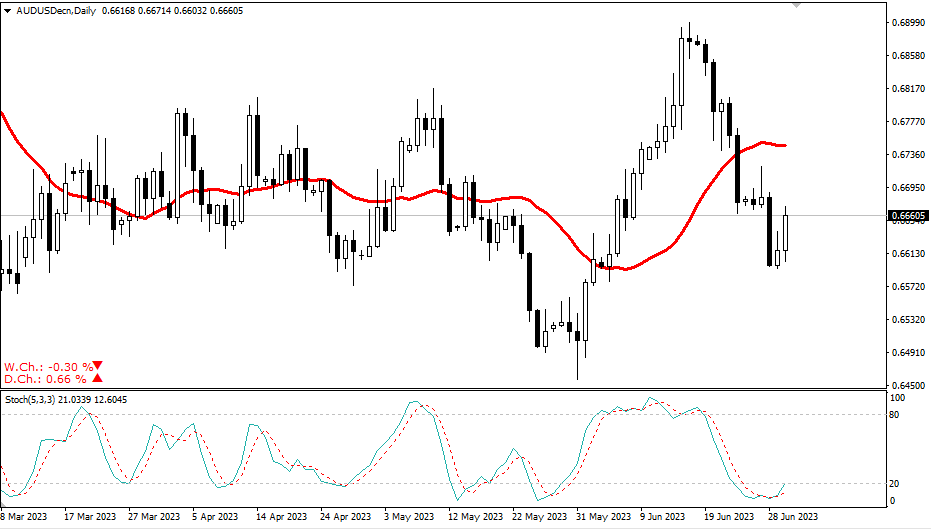Click the stochastic 20 level label

[896, 483]
